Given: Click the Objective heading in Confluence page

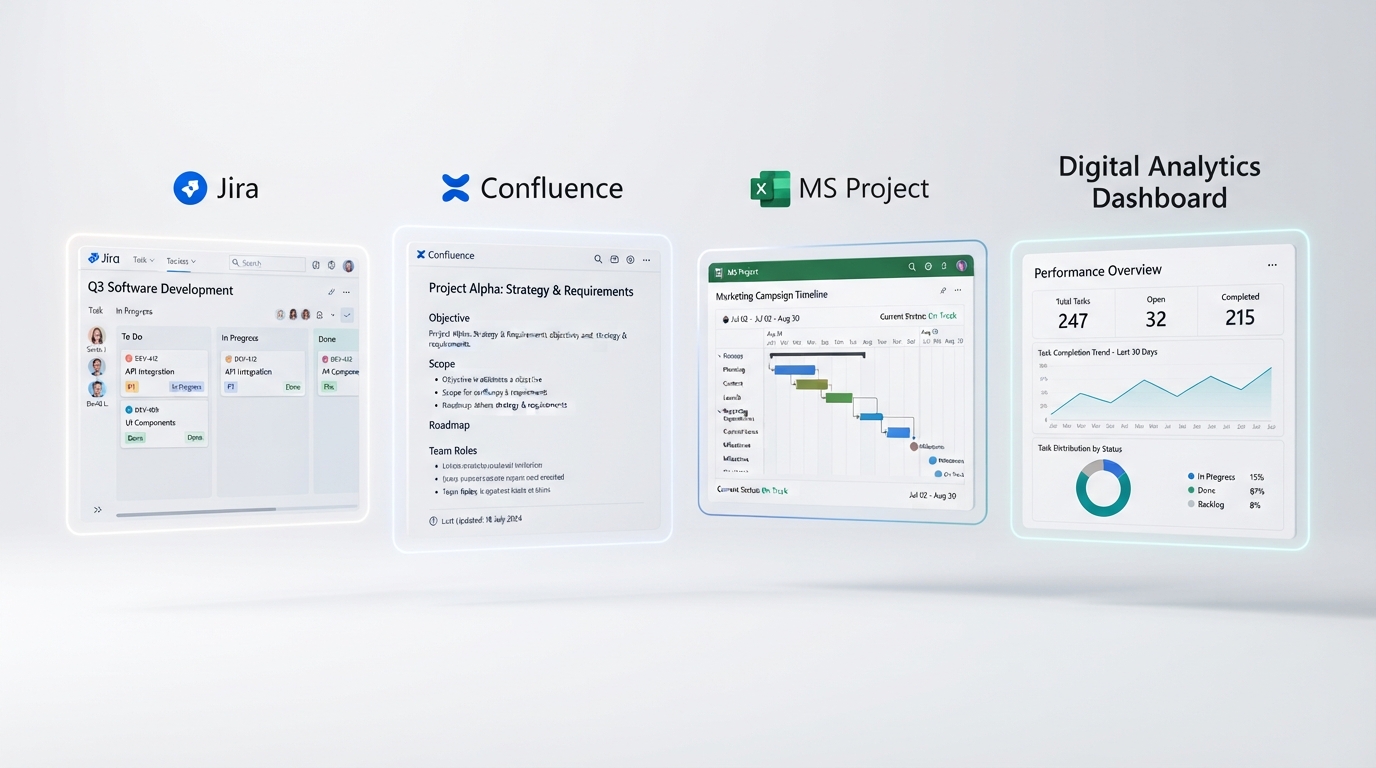Looking at the screenshot, I should pos(449,318).
